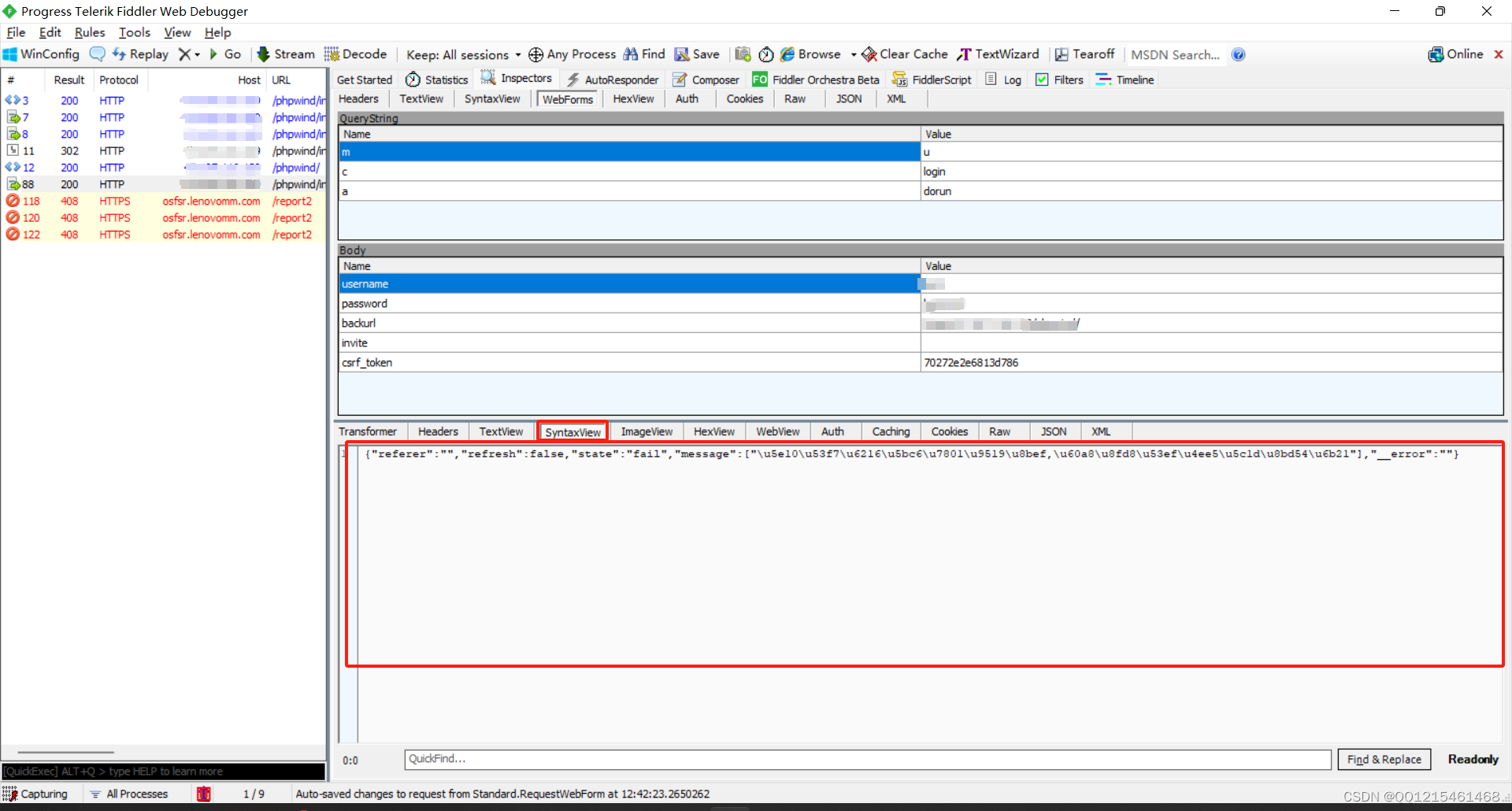Image resolution: width=1512 pixels, height=811 pixels.
Task: Open the Find sessions tool
Action: pyautogui.click(x=644, y=54)
